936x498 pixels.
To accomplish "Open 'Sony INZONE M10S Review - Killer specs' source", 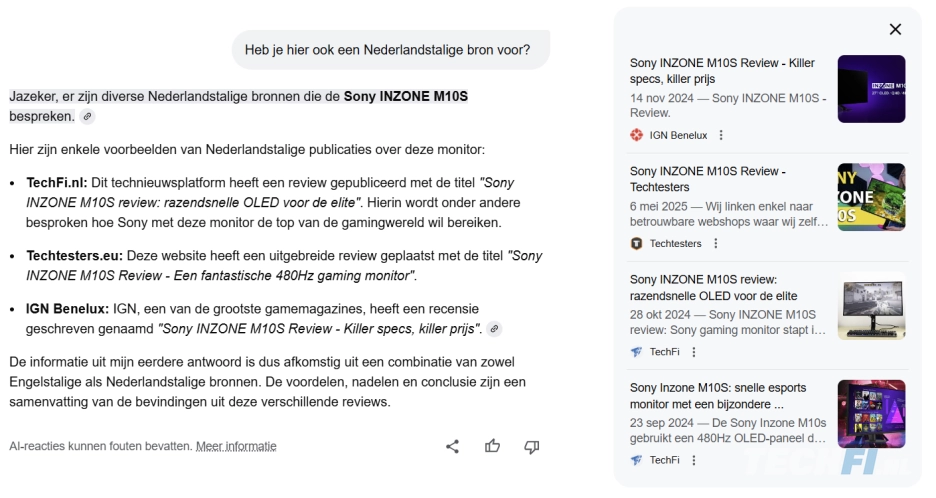I will [x=722, y=71].
